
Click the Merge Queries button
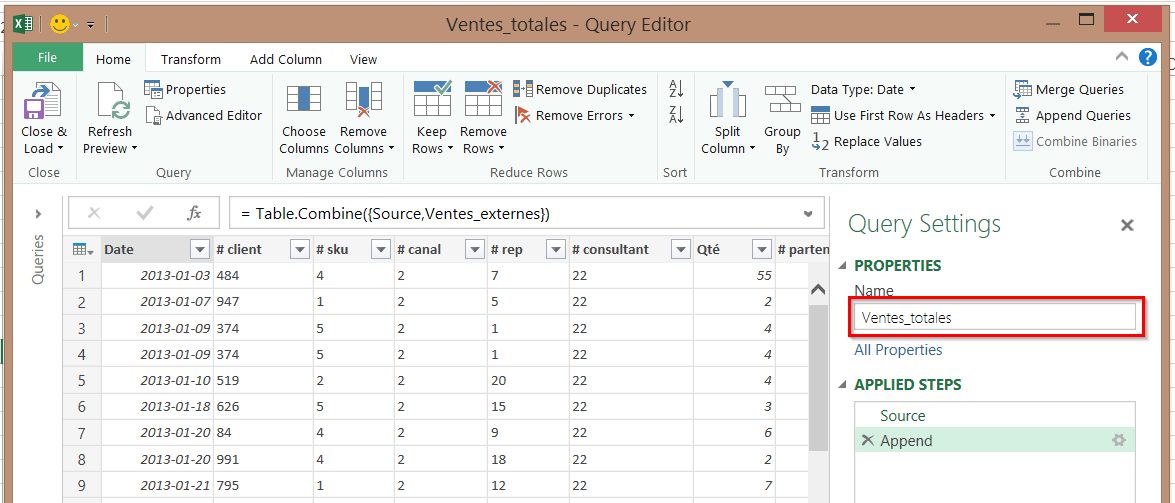click(1069, 89)
